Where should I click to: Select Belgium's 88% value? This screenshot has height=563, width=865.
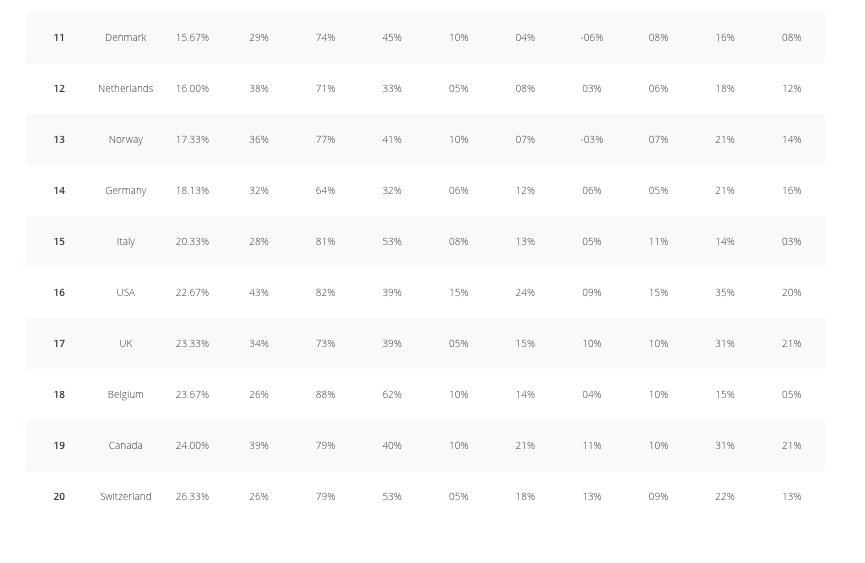point(325,394)
